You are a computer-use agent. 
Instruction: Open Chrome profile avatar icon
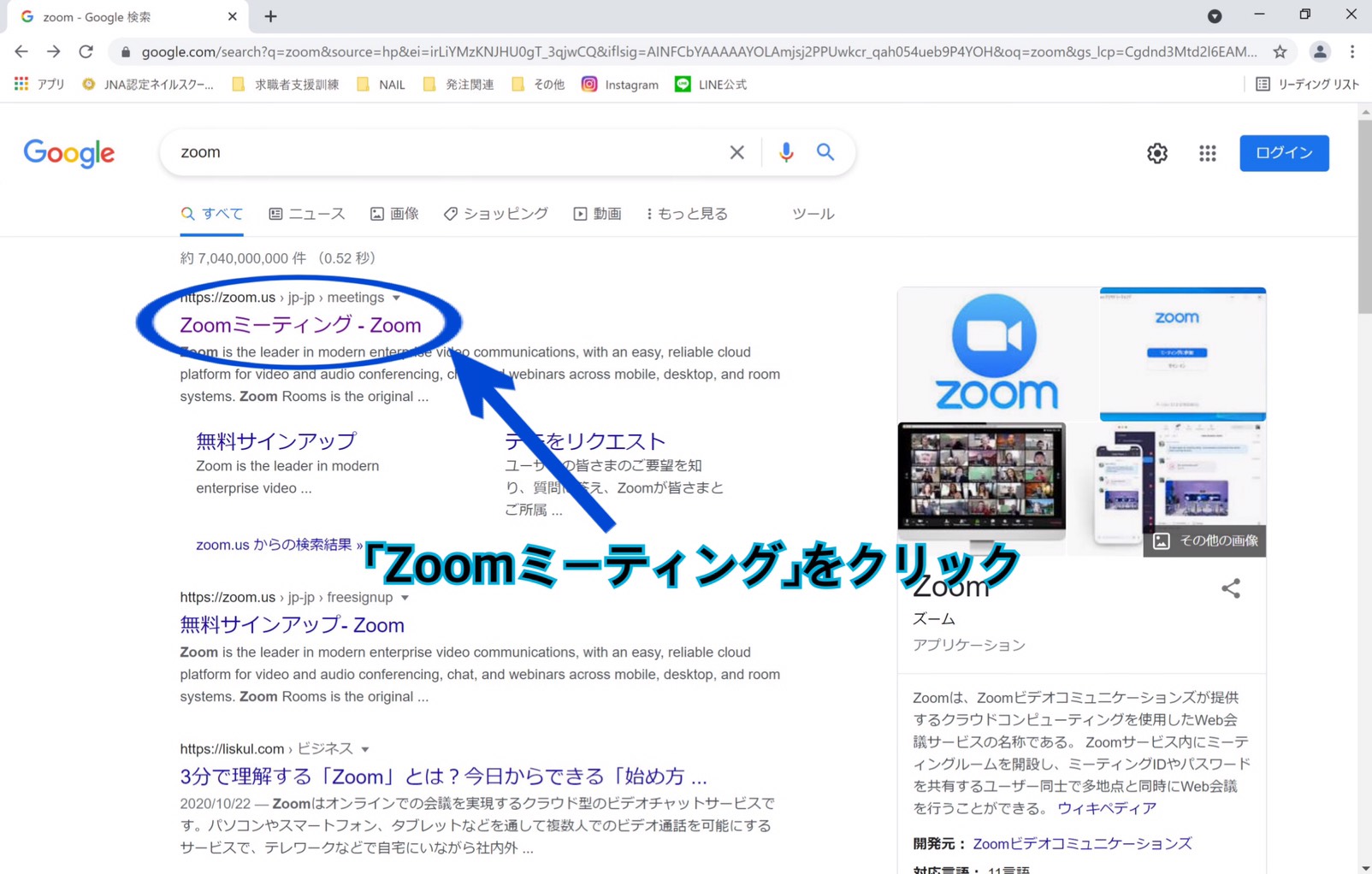click(1320, 52)
